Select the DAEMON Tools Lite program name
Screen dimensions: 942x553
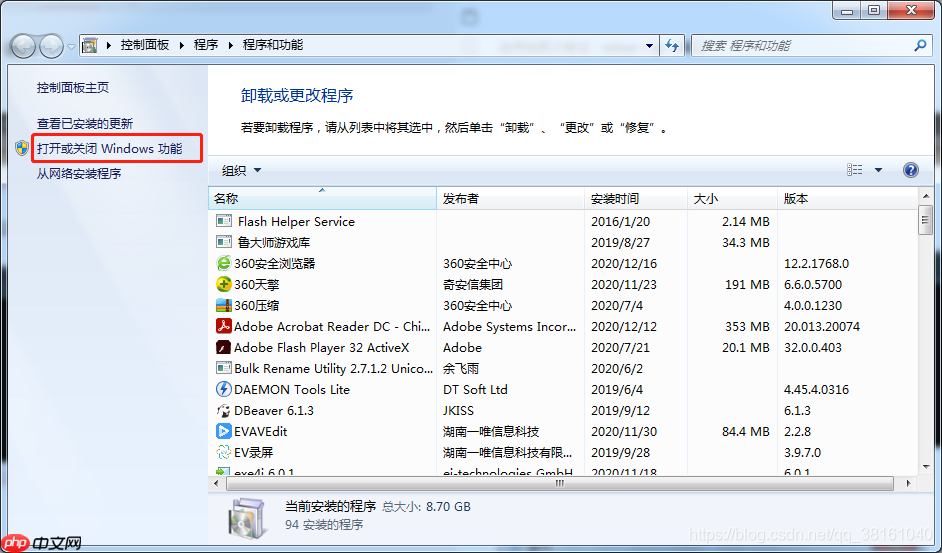coord(292,390)
